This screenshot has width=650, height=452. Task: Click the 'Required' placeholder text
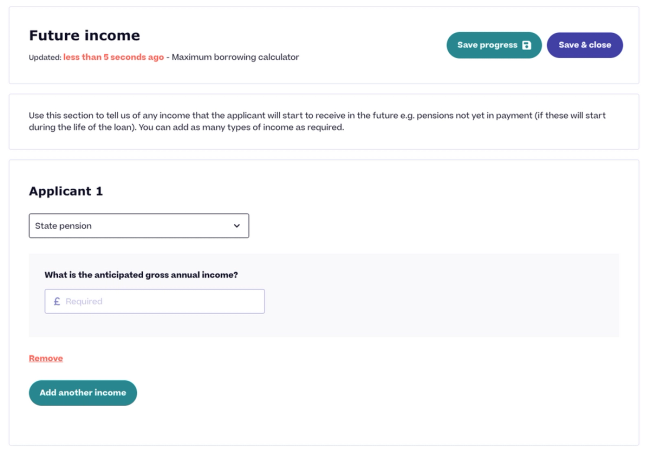84,301
